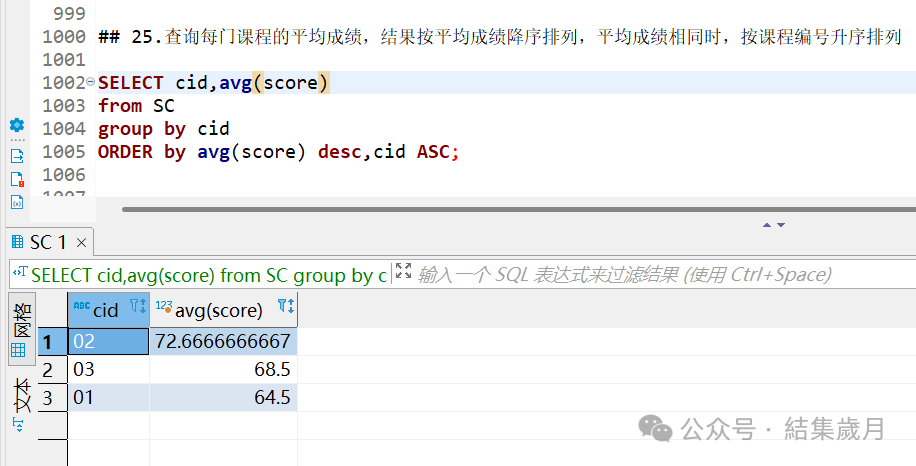Click the 123 type icon on avg(score) header
916x466 pixels.
tap(164, 307)
